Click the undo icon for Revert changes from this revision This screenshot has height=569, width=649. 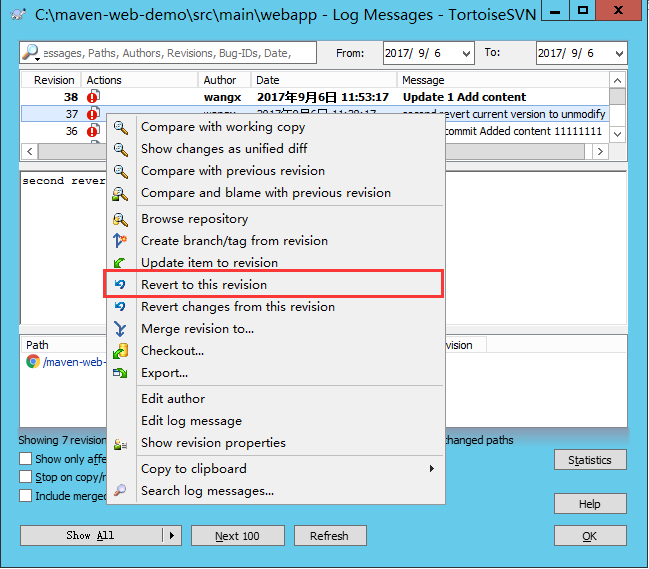point(120,307)
